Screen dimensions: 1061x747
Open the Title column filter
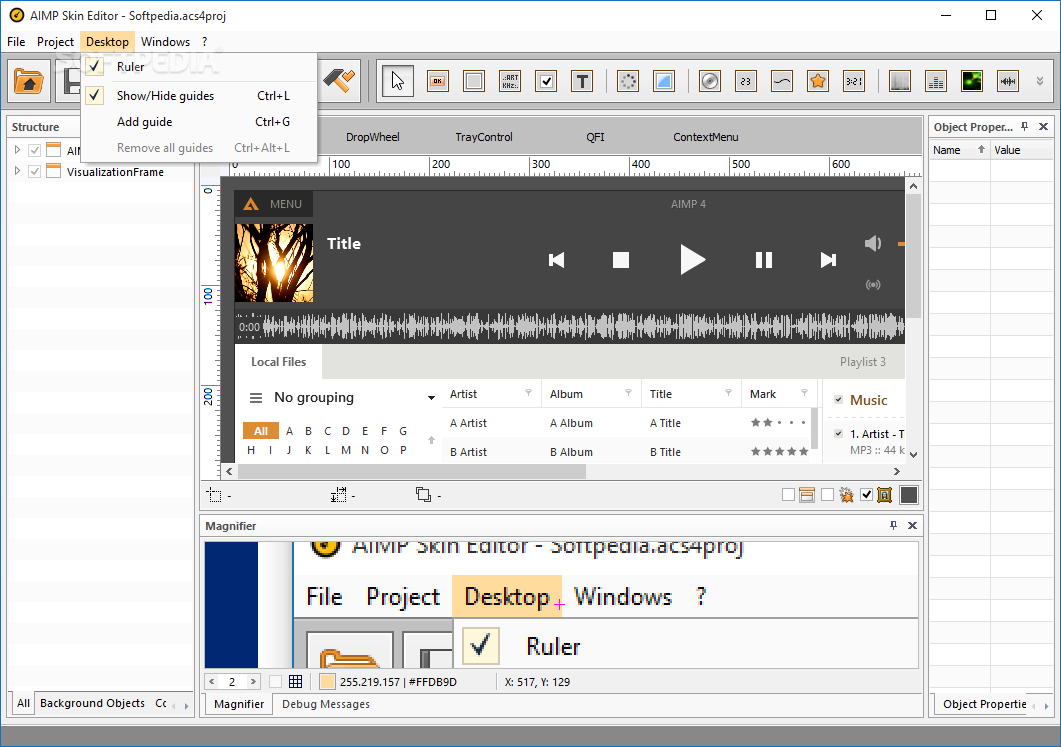coord(728,393)
